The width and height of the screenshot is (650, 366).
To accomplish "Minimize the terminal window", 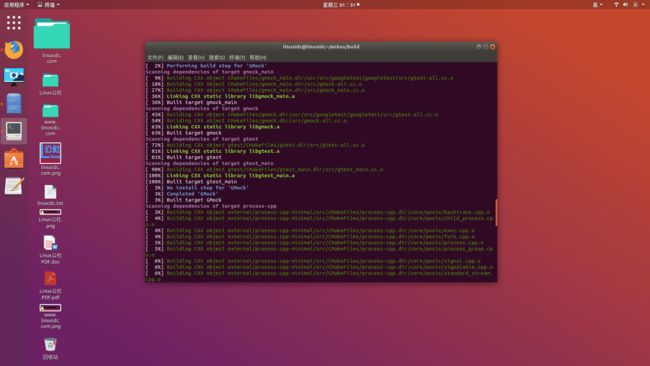I will (479, 46).
